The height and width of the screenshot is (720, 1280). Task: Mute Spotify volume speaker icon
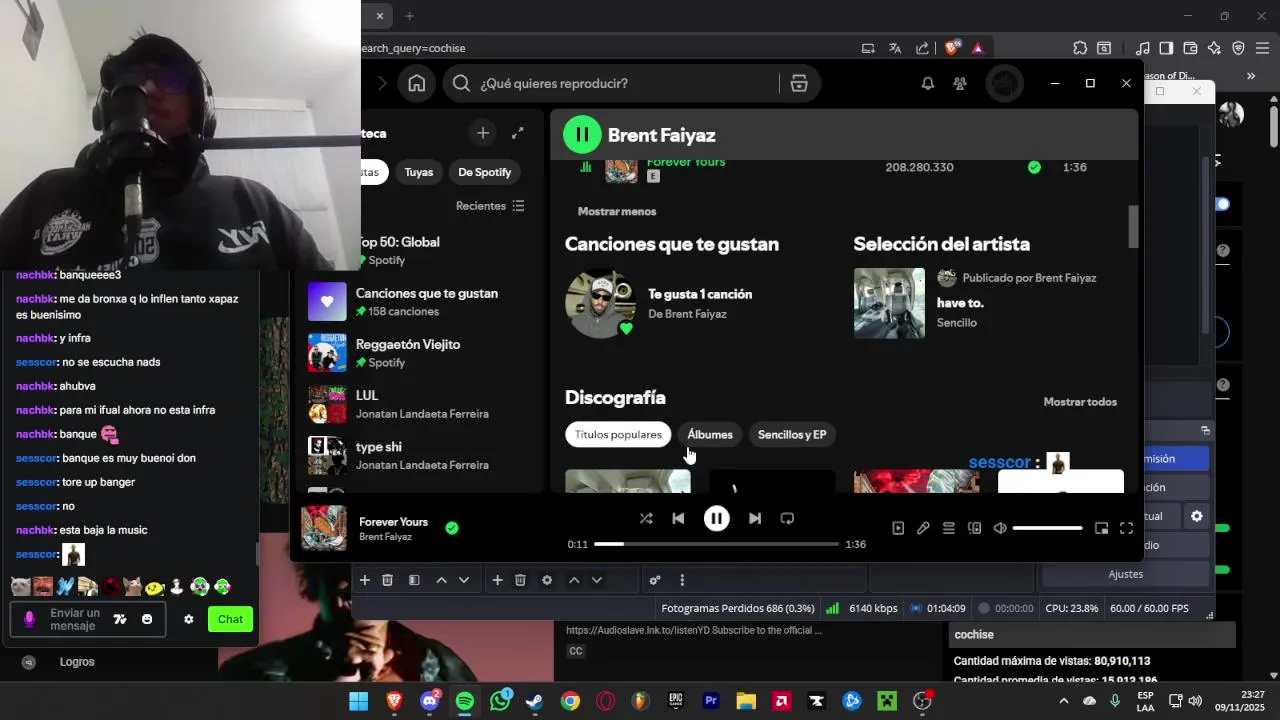click(1000, 528)
